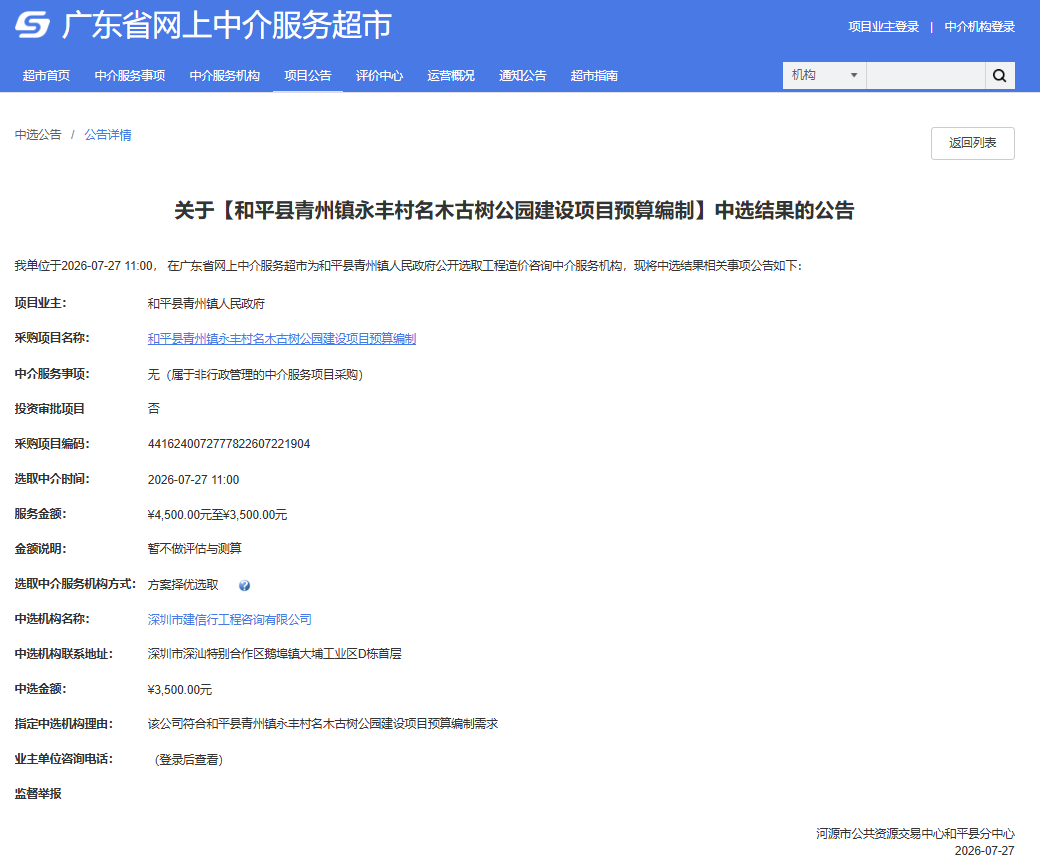This screenshot has height=856, width=1040.
Task: Click the footer date 2026-07-27
Action: (x=984, y=850)
